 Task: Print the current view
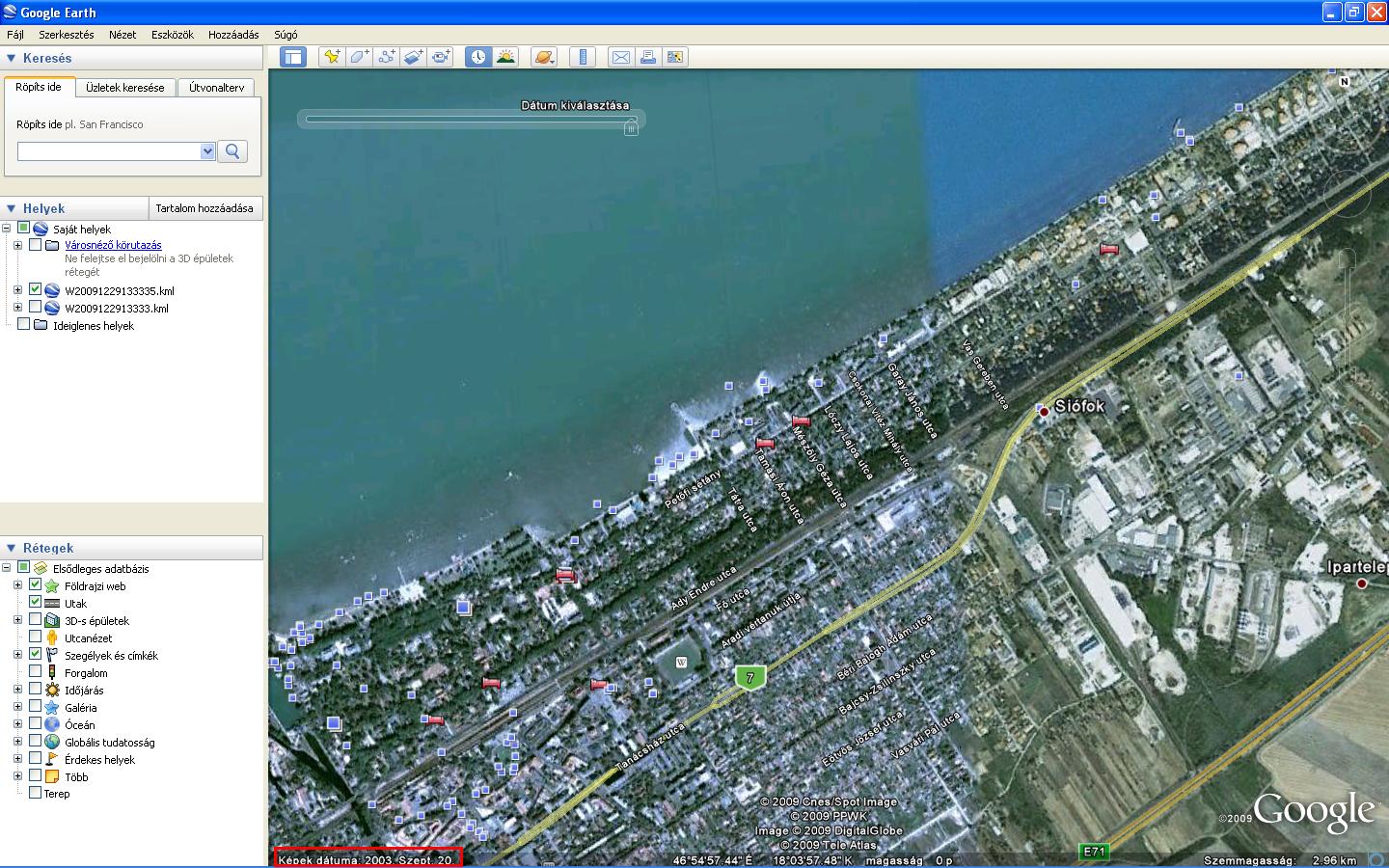click(648, 57)
